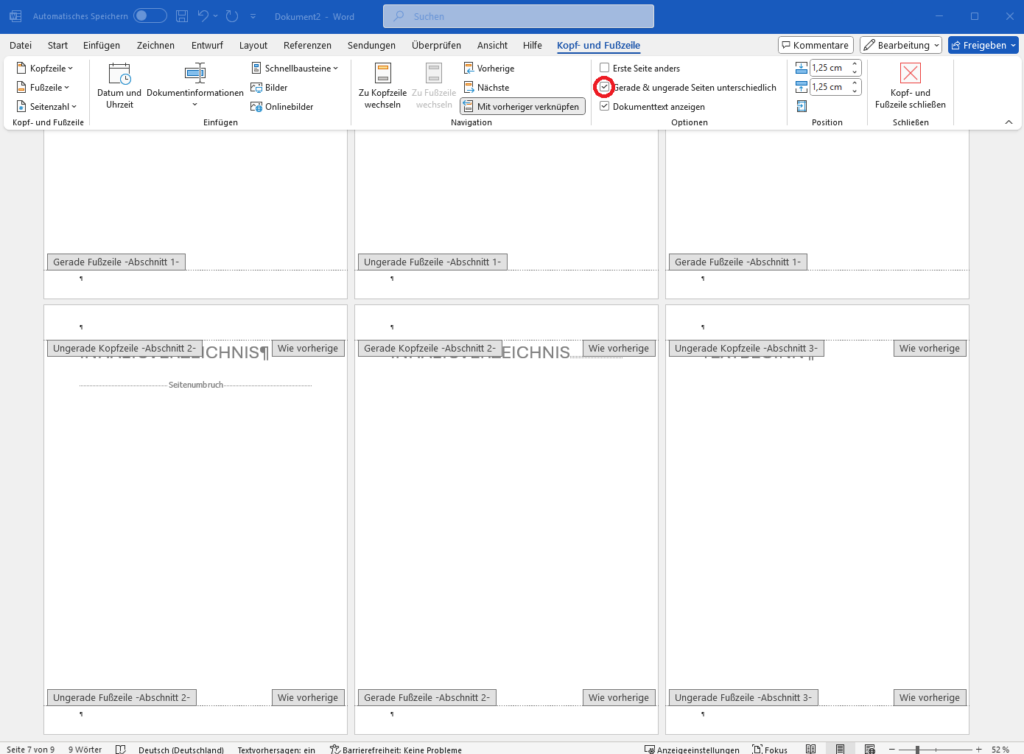Decrease footer position value
The image size is (1024, 754).
pyautogui.click(x=855, y=91)
